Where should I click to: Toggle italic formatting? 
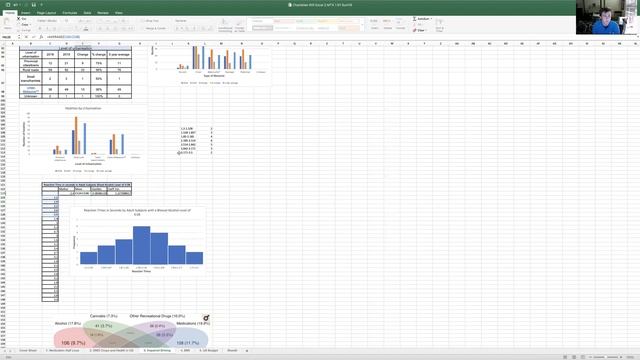coord(47,29)
